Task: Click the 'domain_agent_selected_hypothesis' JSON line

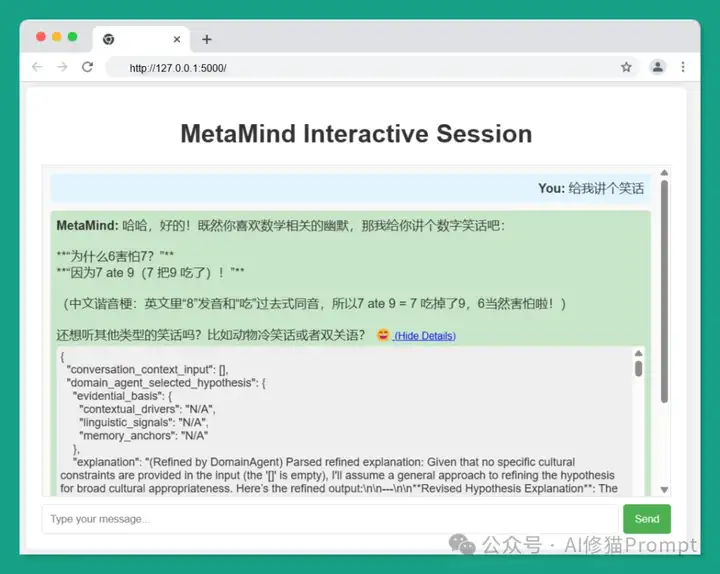Action: [166, 383]
